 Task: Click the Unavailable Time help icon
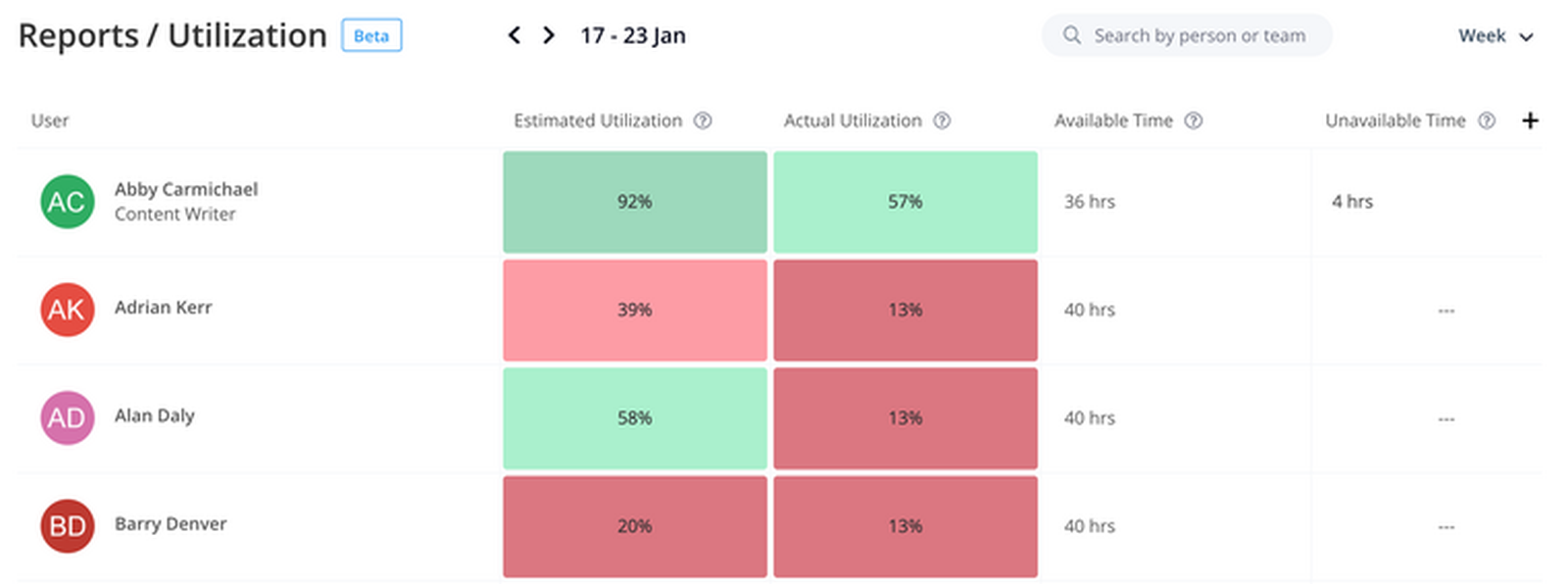[x=1487, y=121]
